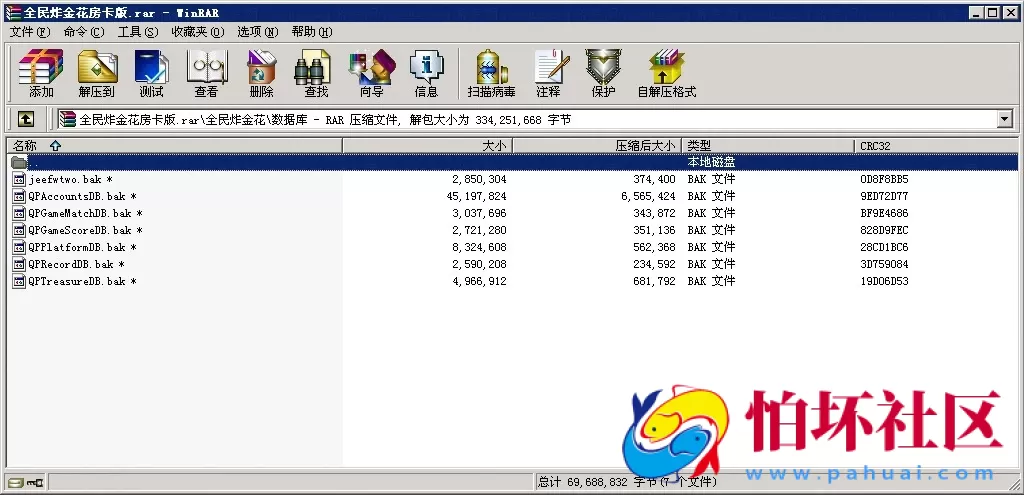Sort by 大小 (Size) column header

coord(494,146)
